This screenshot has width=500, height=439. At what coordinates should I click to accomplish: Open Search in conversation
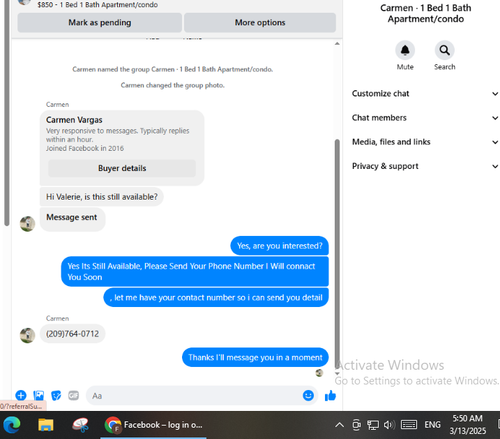click(444, 50)
